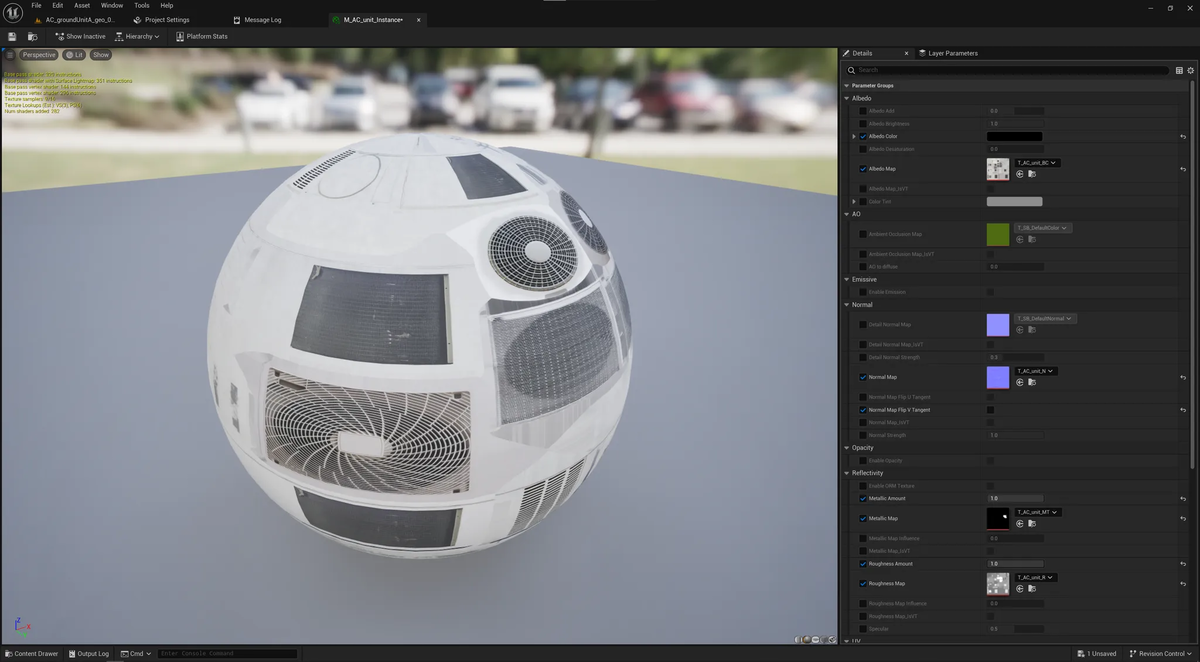The width and height of the screenshot is (1200, 662).
Task: Open the Tools menu
Action: 142,6
